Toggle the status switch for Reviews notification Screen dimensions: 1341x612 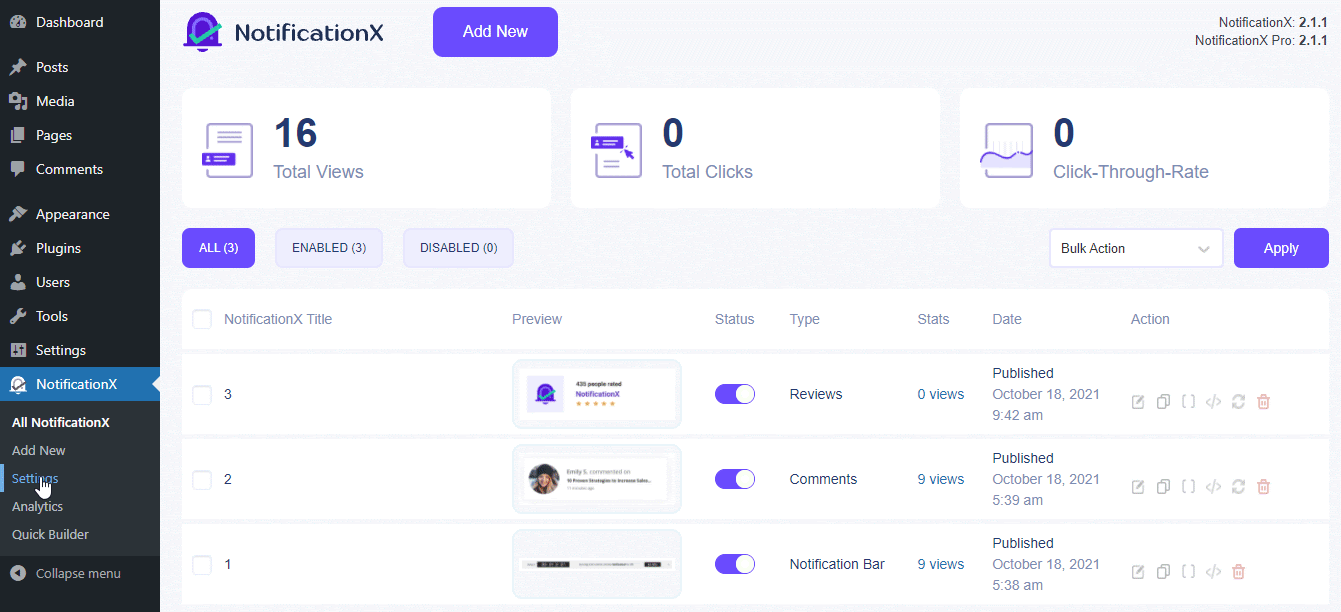tap(735, 394)
